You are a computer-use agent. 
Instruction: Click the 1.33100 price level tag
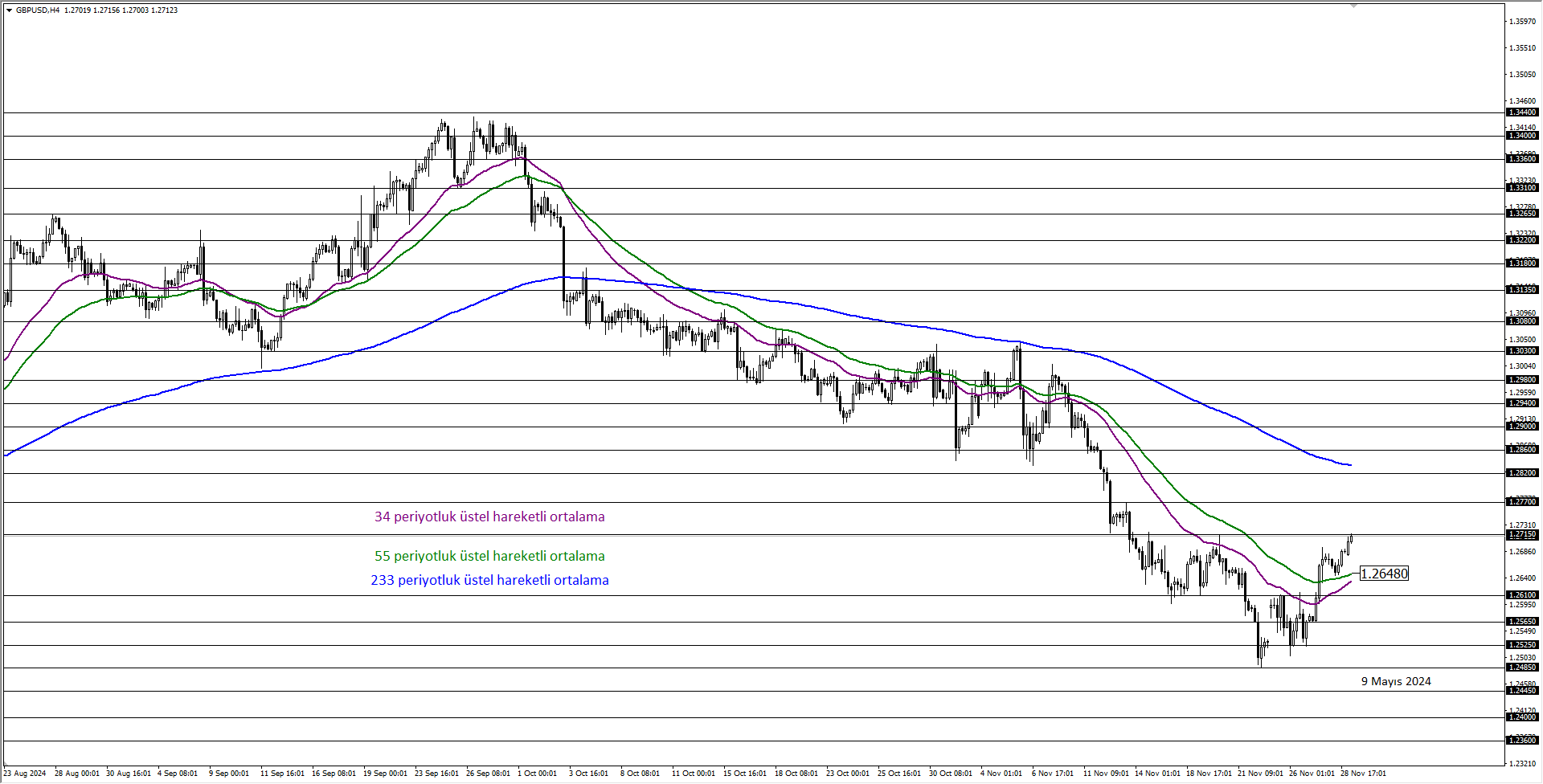[x=1522, y=188]
